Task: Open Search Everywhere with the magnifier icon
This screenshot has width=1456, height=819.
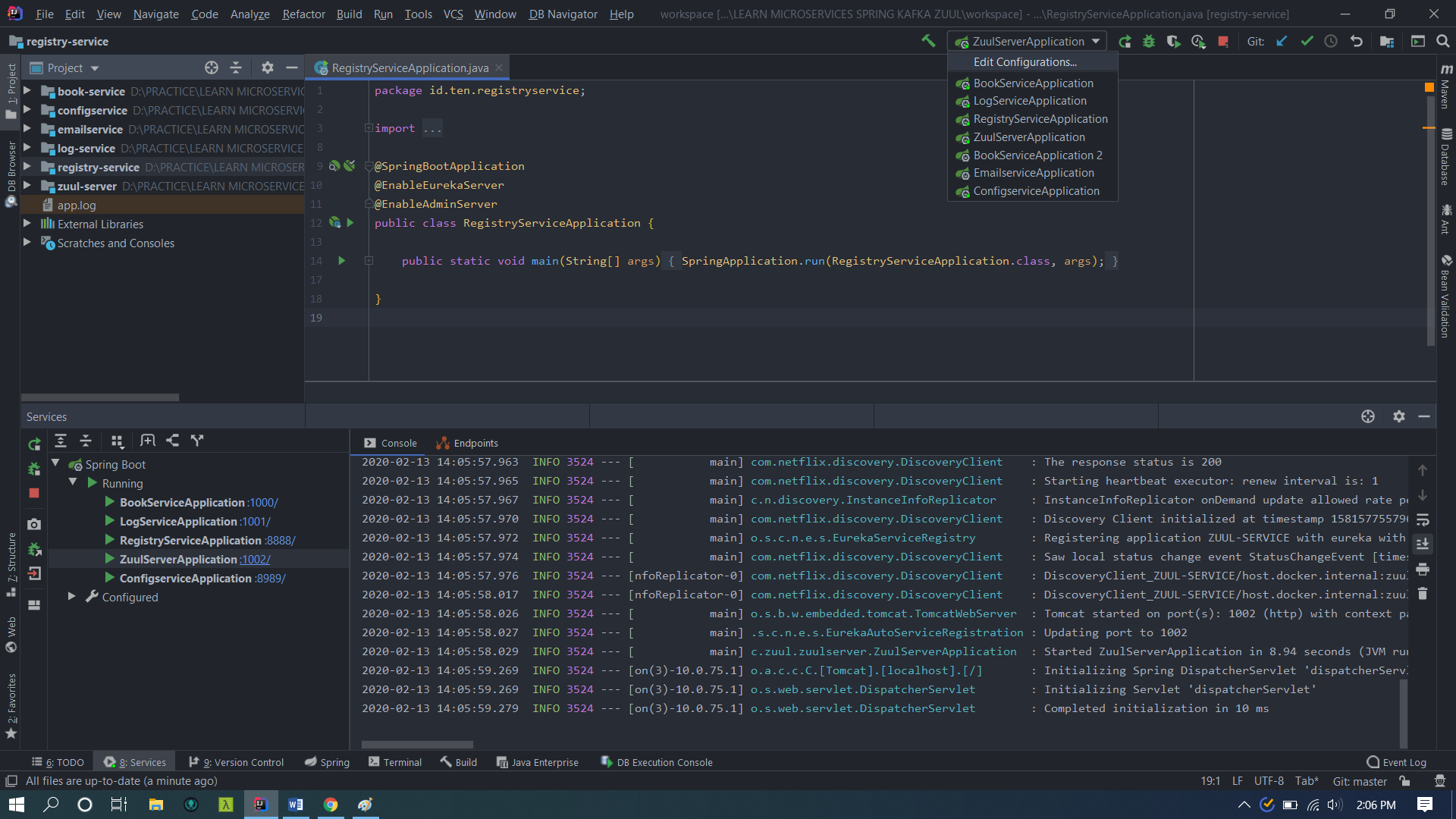Action: (x=1444, y=41)
